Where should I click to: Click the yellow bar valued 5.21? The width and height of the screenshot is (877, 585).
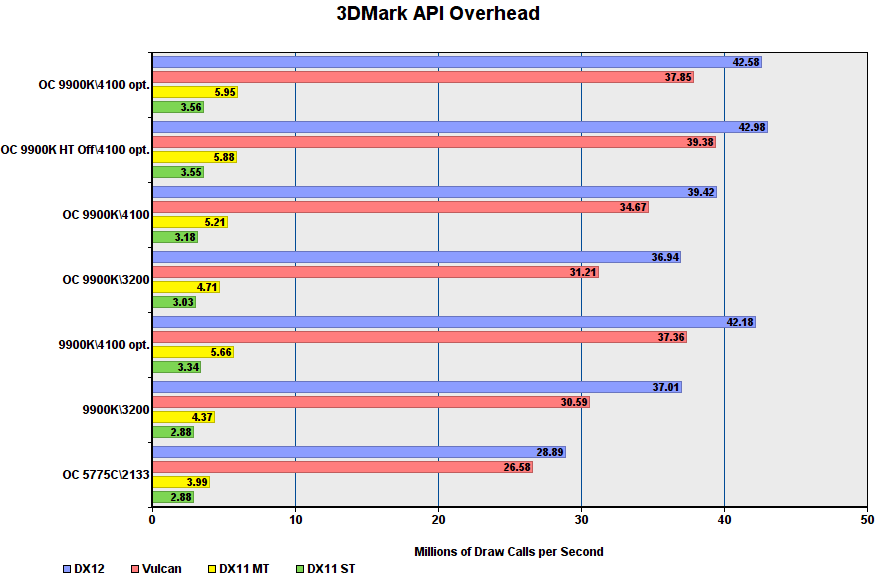[190, 222]
